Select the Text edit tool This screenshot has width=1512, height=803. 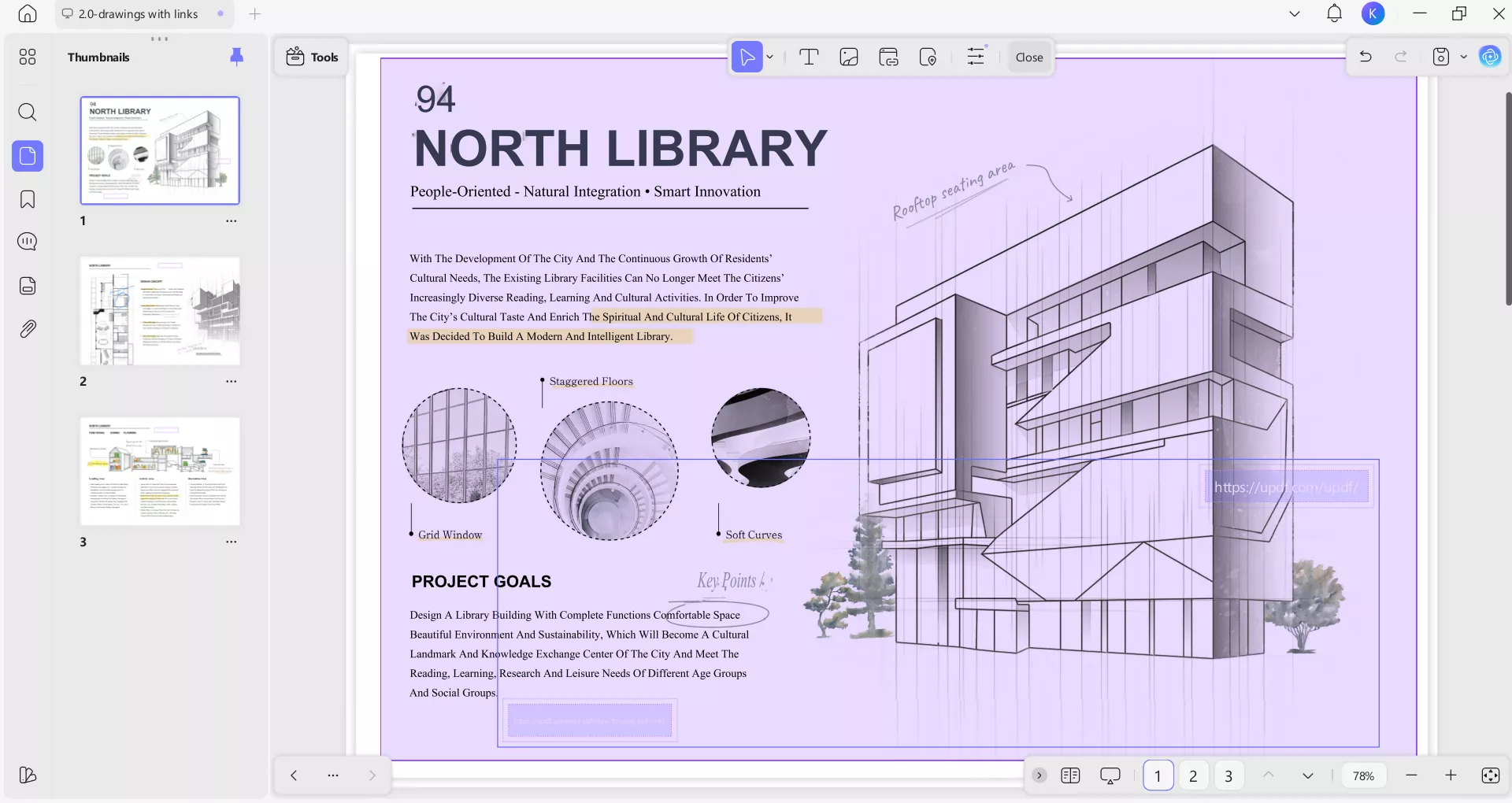pyautogui.click(x=809, y=57)
